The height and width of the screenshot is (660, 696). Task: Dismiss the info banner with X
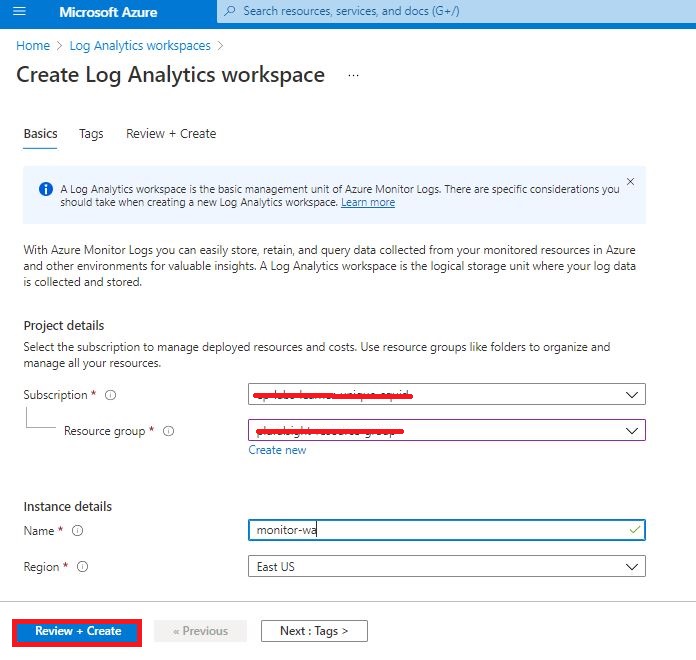point(630,182)
